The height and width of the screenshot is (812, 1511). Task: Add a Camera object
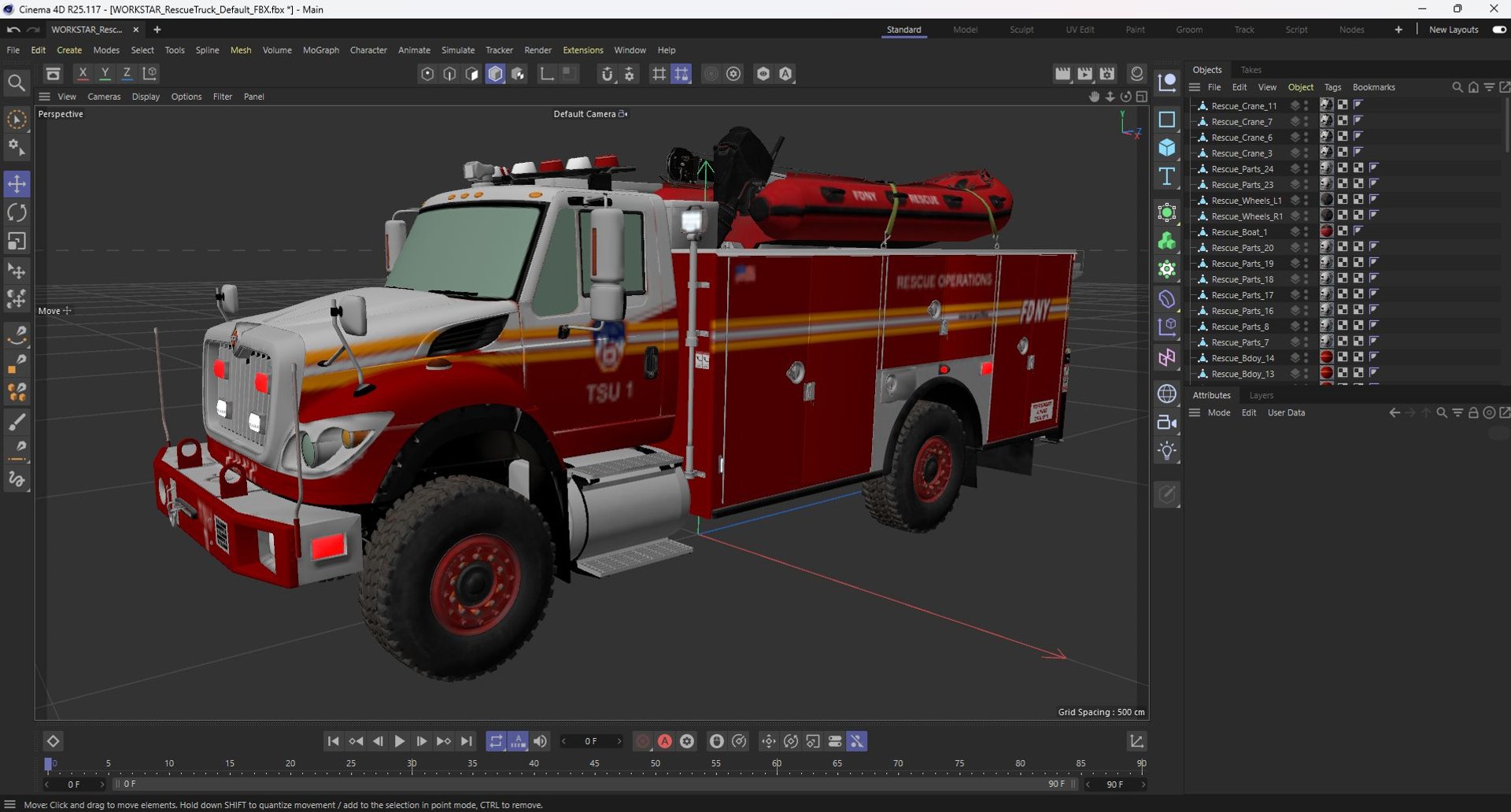tap(1167, 423)
